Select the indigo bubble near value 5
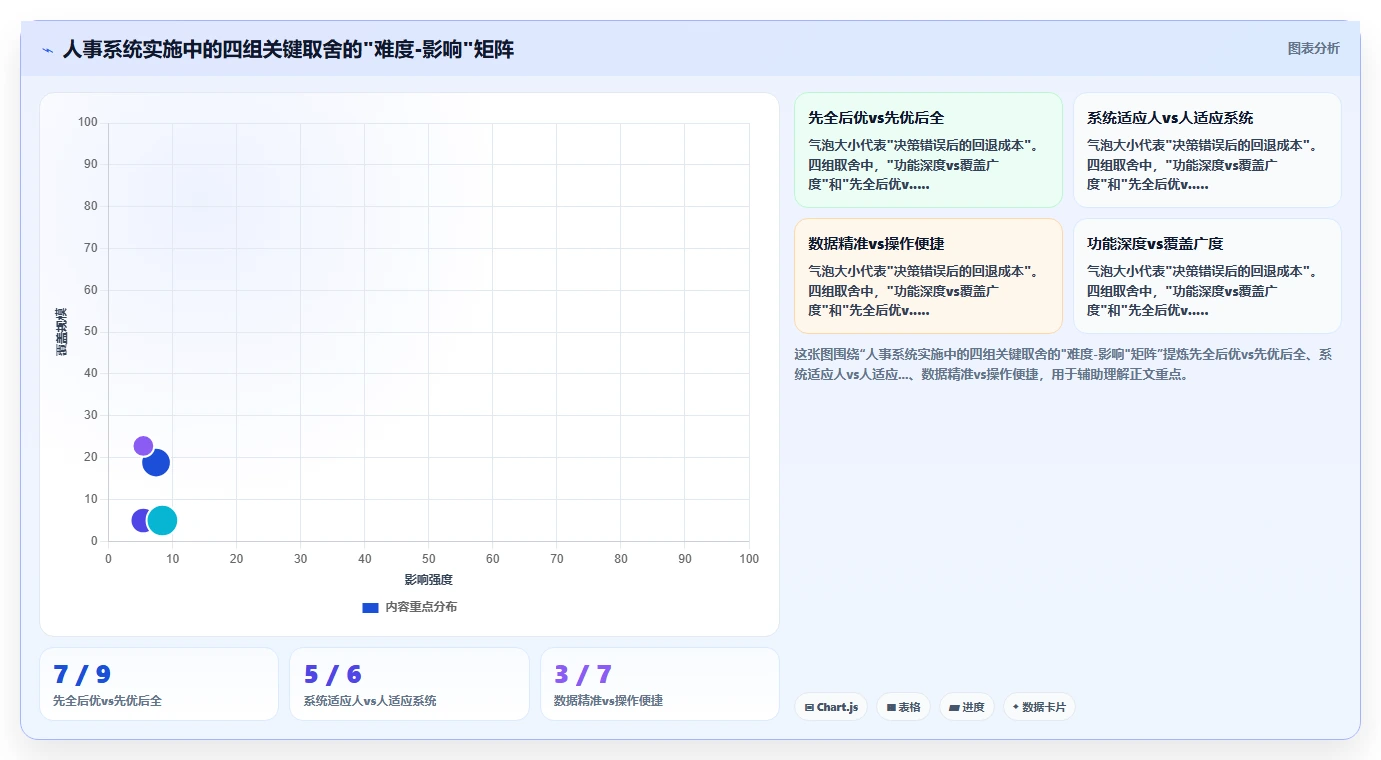The image size is (1381, 760). pos(142,520)
